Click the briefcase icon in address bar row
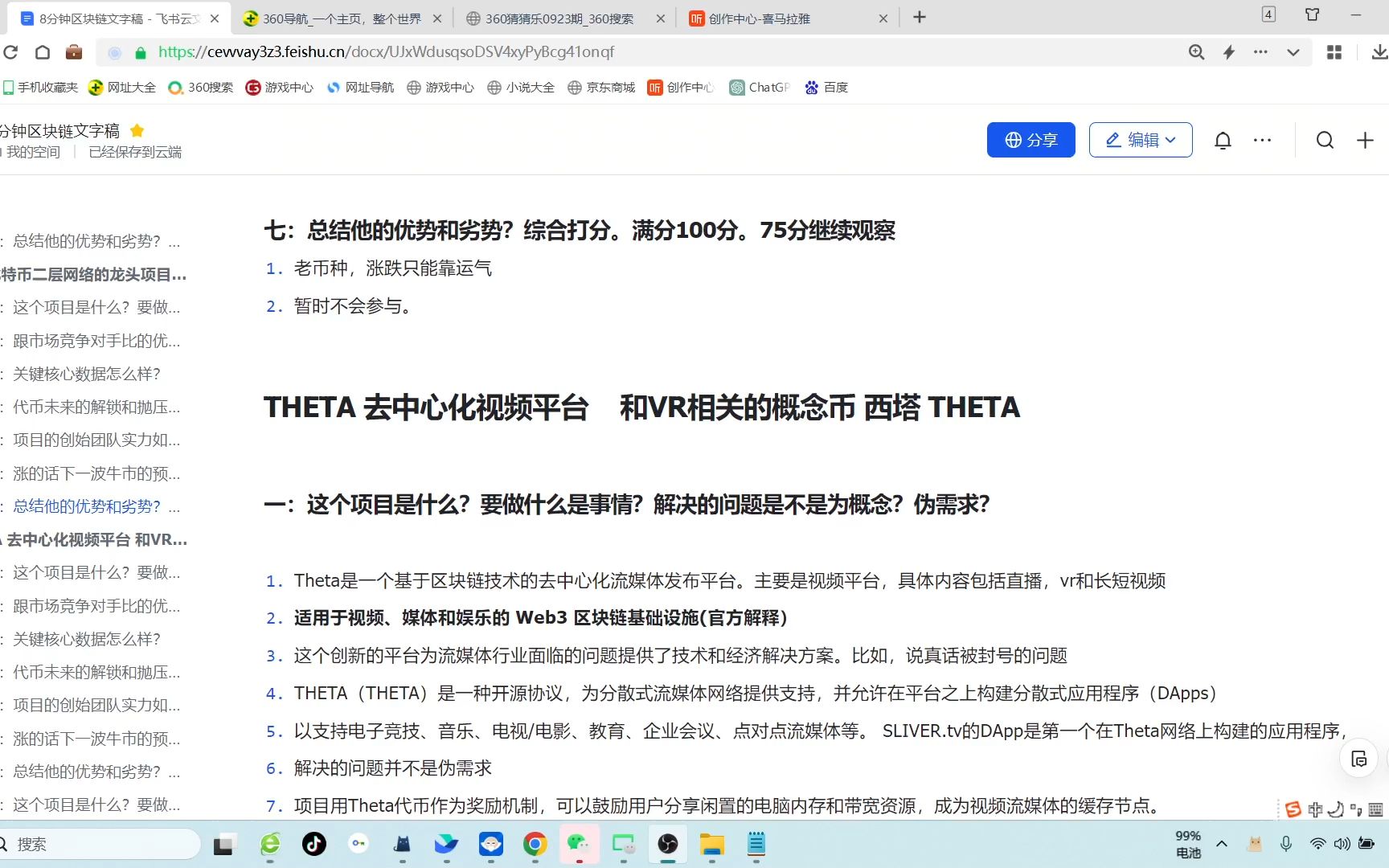 pyautogui.click(x=74, y=52)
